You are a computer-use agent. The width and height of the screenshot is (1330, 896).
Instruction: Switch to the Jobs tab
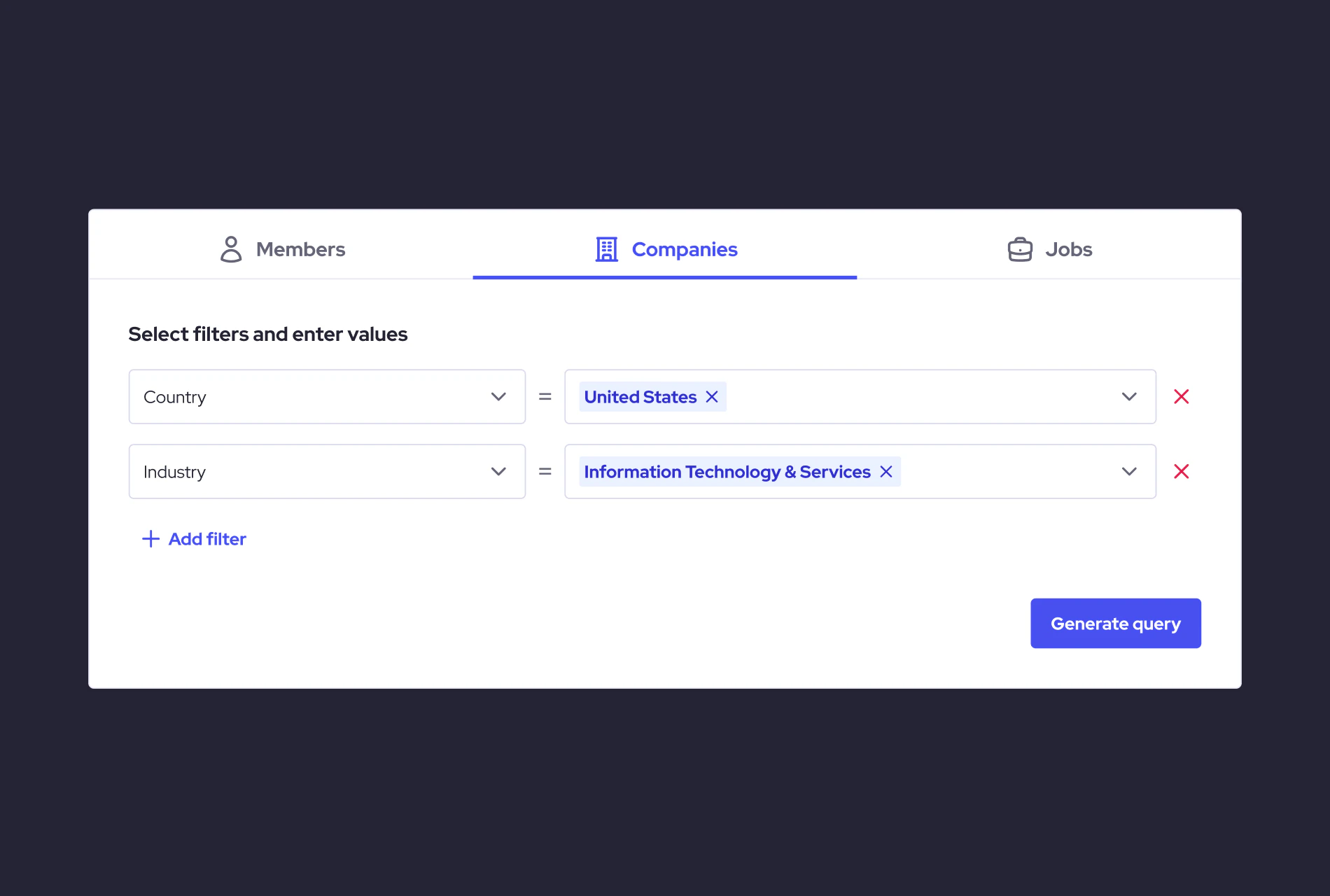[x=1068, y=249]
